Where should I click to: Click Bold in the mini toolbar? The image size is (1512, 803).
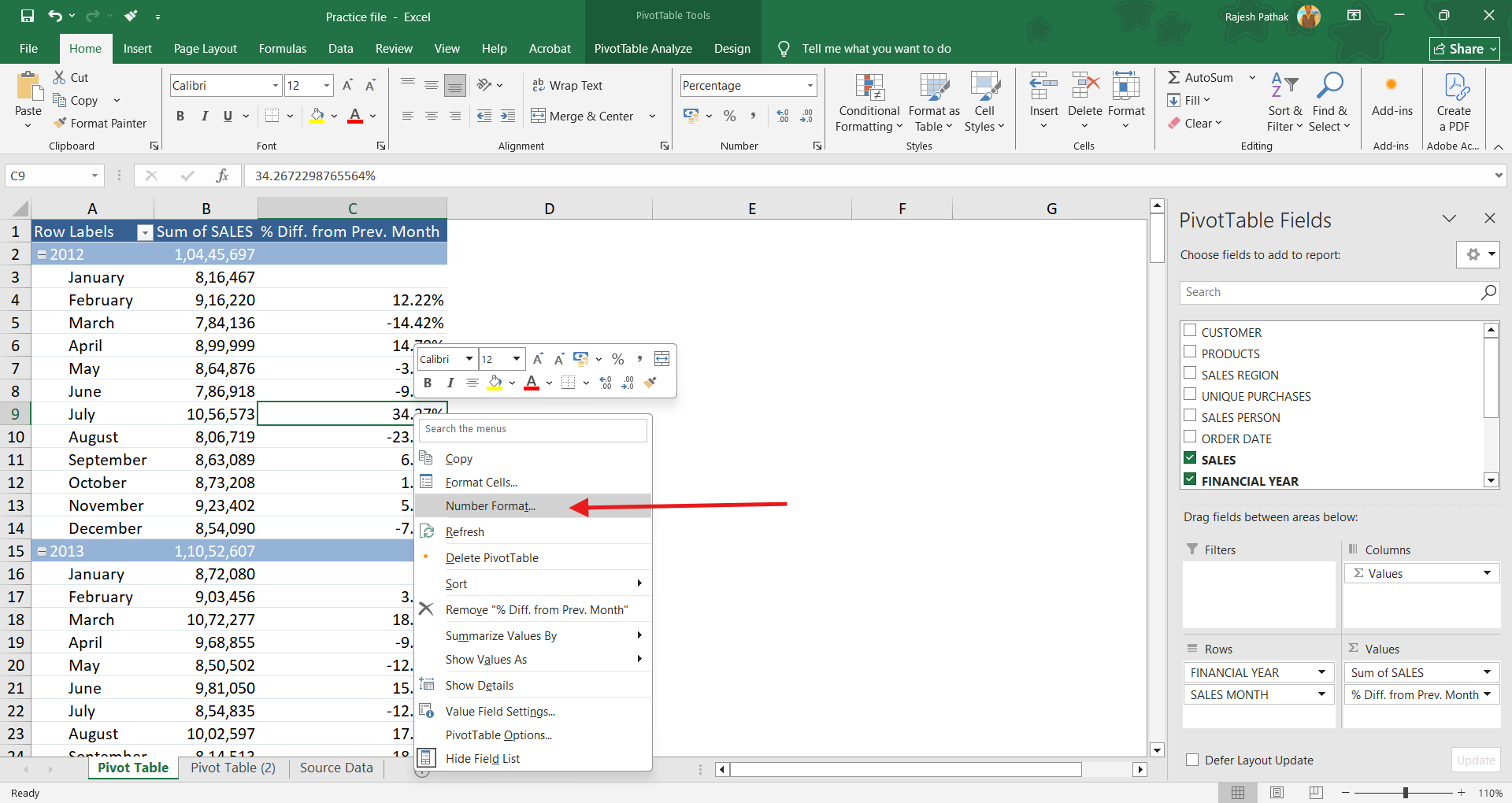click(428, 383)
